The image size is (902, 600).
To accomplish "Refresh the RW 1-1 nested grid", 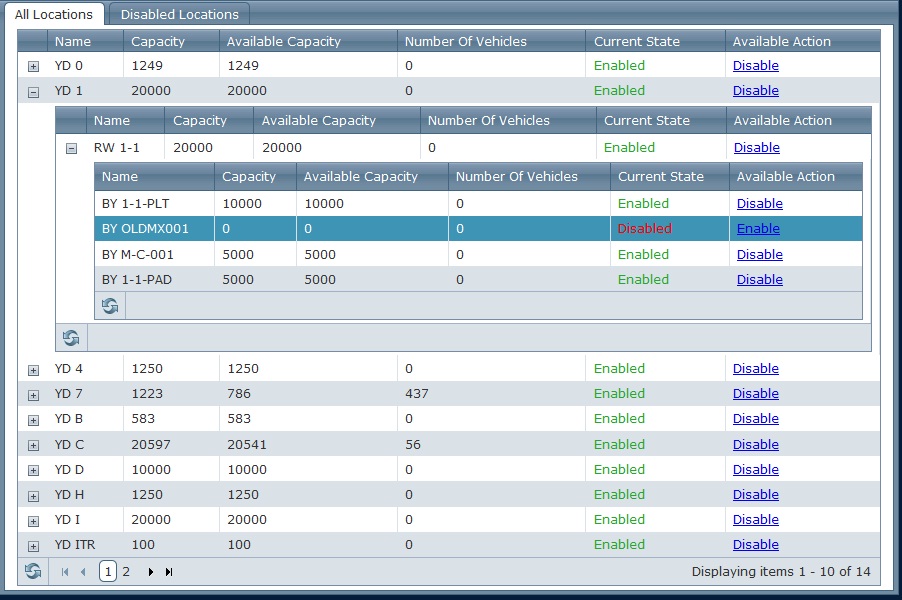I will 71,338.
